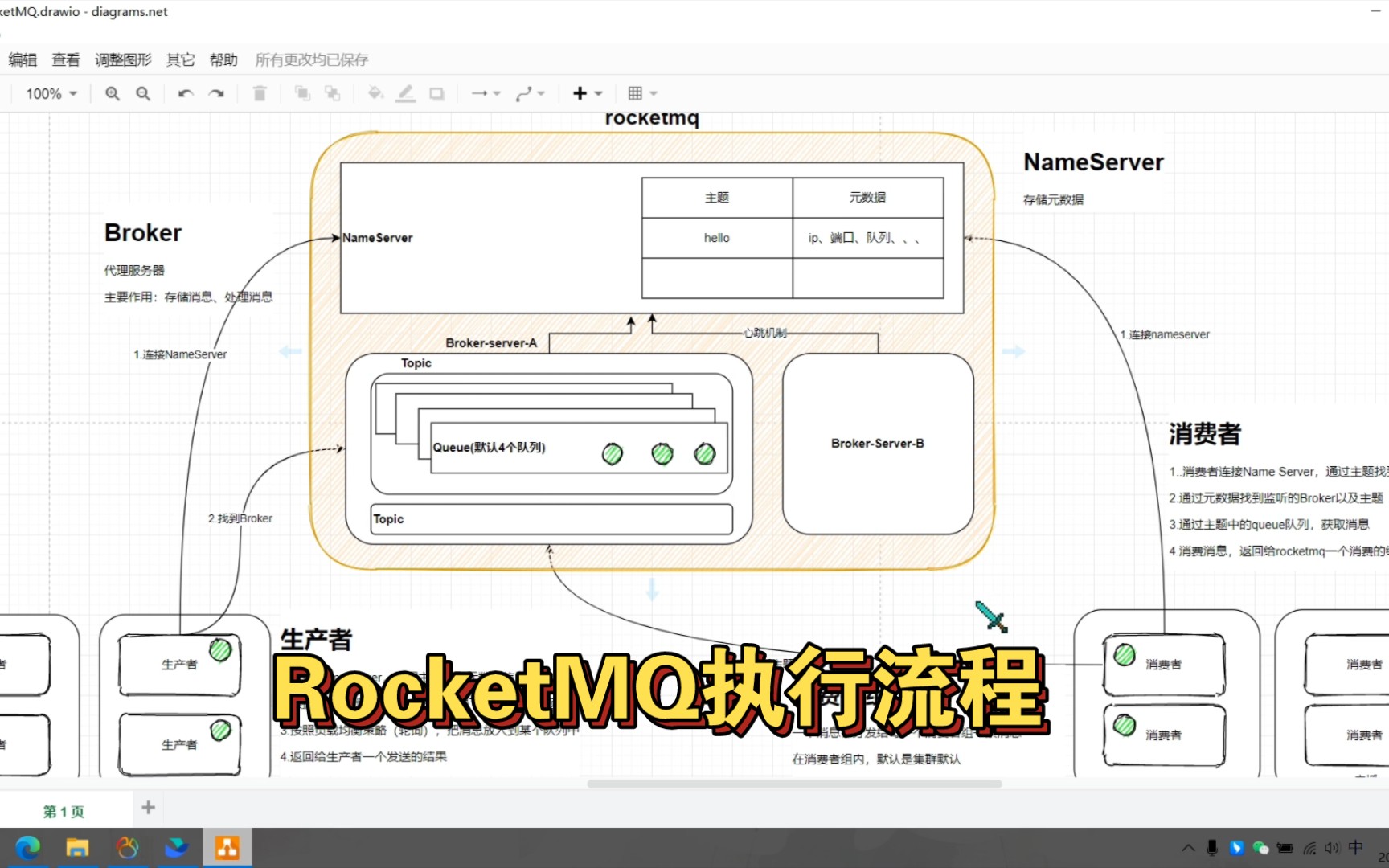Viewport: 1389px width, 868px height.
Task: Click the 1.连接NameServer edge label
Action: [180, 354]
